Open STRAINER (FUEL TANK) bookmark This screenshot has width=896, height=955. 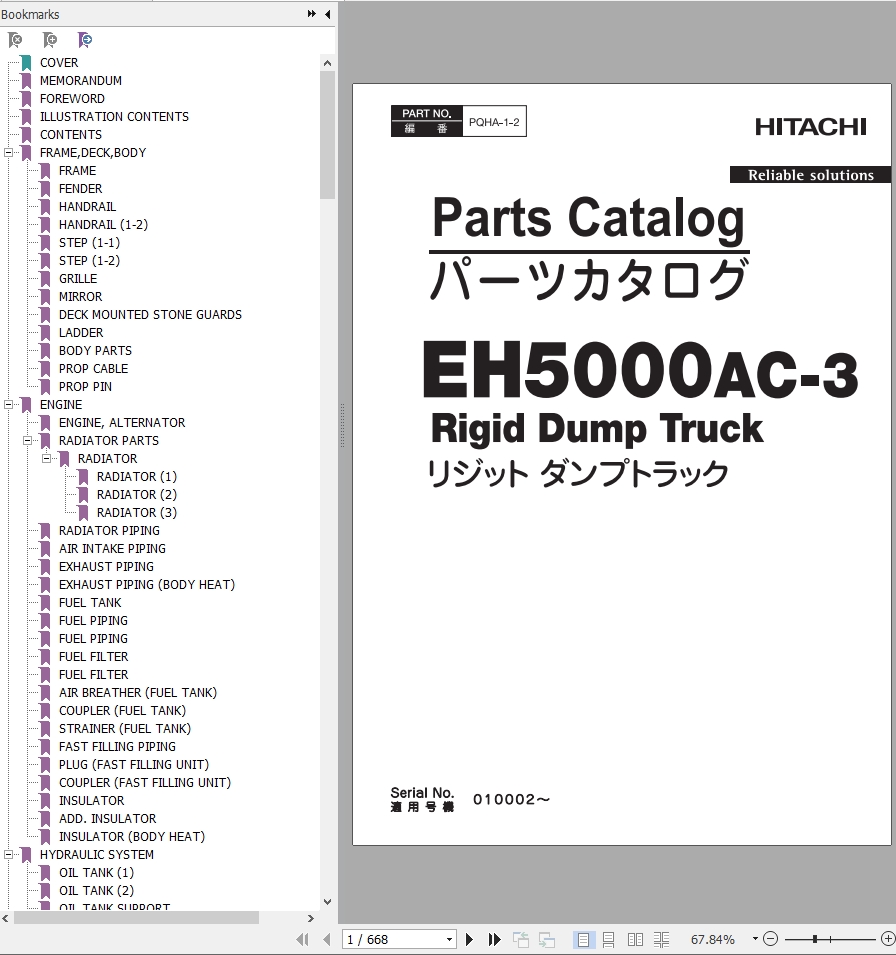[x=125, y=728]
